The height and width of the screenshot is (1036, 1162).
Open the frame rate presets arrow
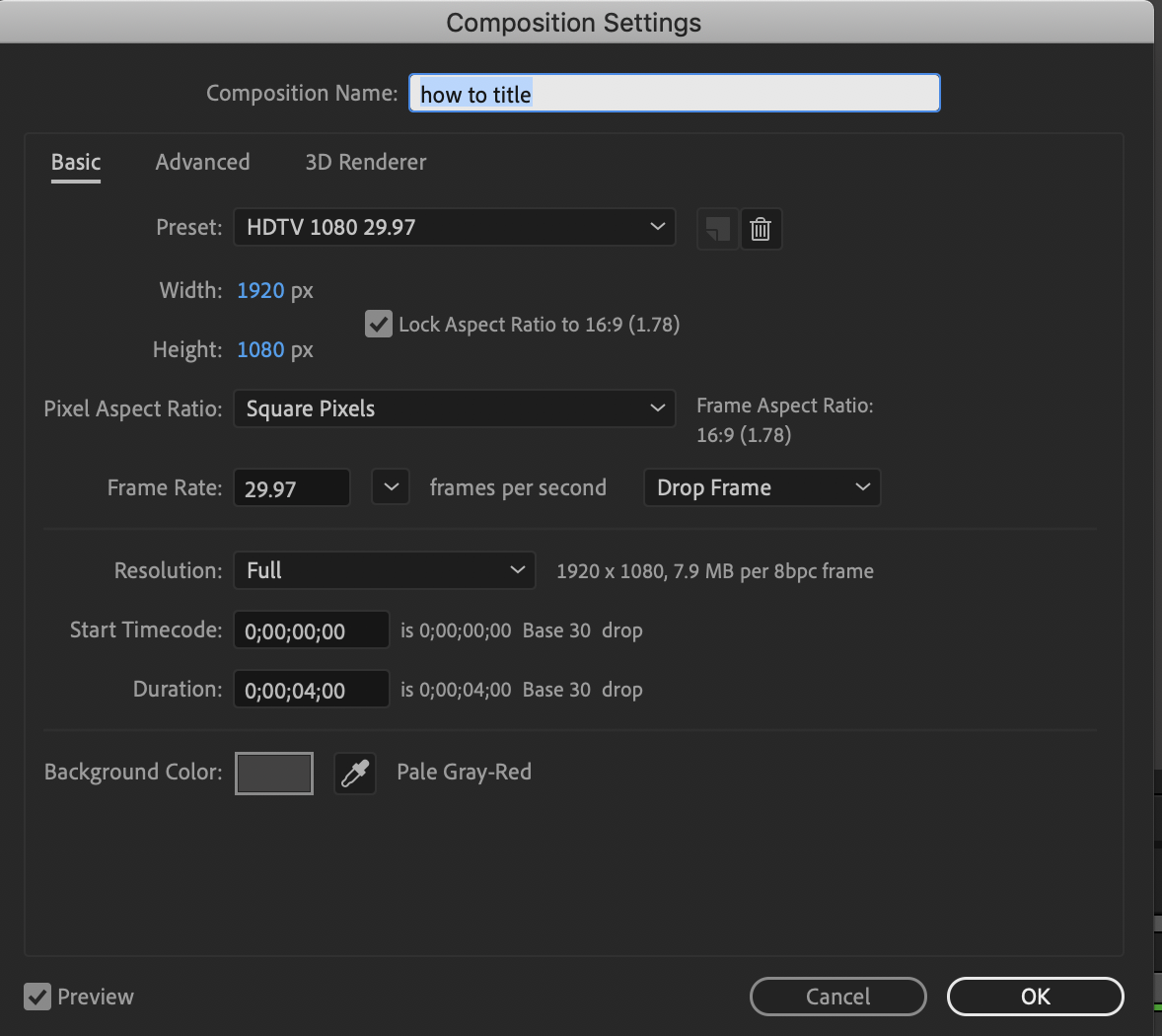pyautogui.click(x=391, y=487)
